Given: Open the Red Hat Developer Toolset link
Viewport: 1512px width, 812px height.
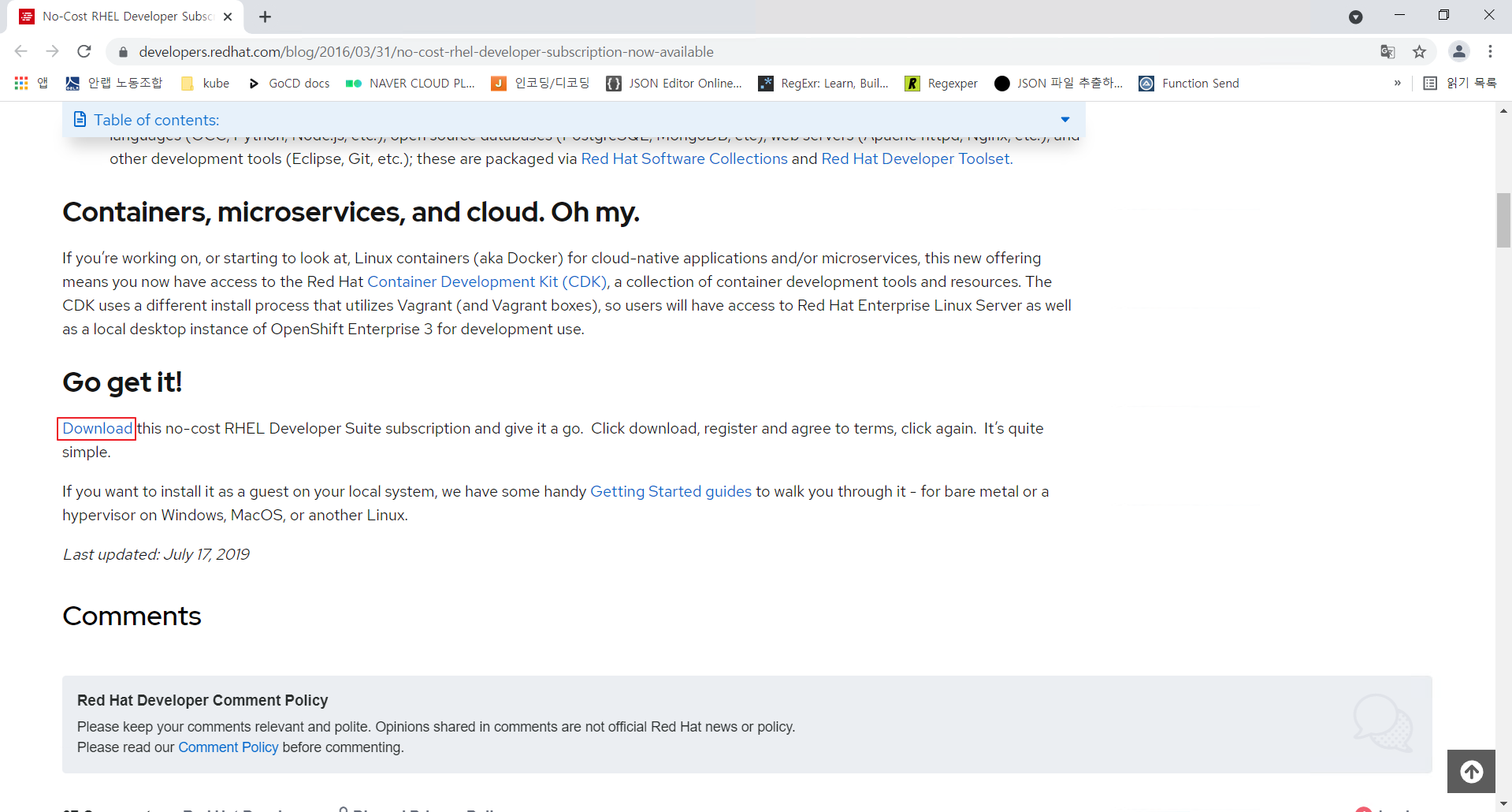Looking at the screenshot, I should [917, 158].
